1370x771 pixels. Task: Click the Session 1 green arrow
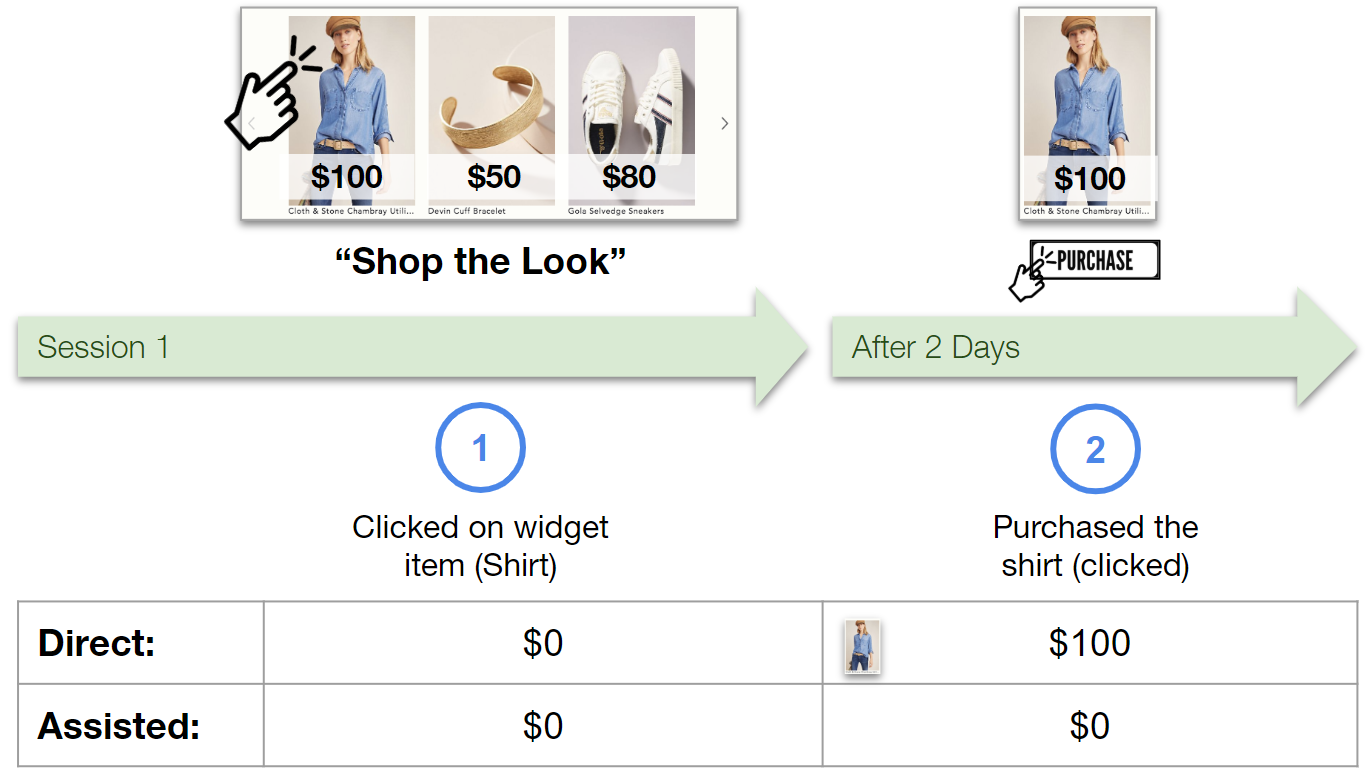(x=412, y=347)
